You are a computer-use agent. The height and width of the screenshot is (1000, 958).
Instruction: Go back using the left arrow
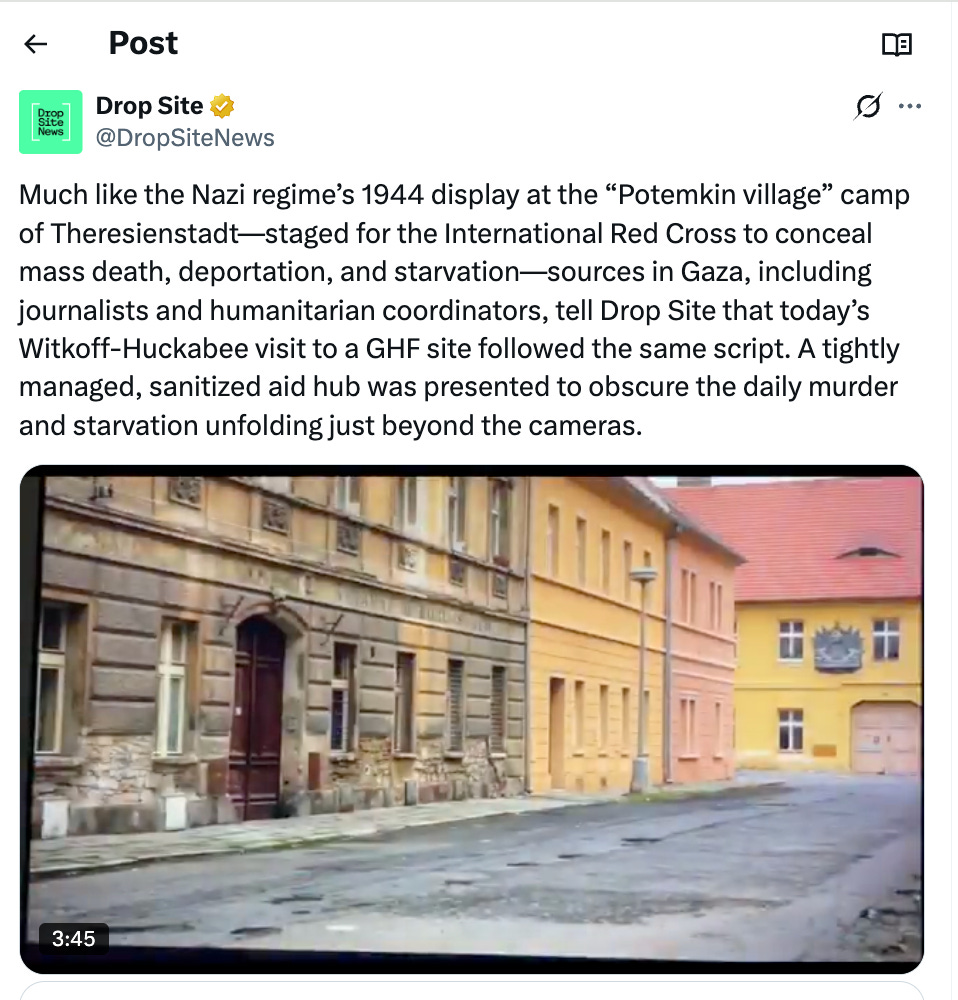pyautogui.click(x=36, y=44)
